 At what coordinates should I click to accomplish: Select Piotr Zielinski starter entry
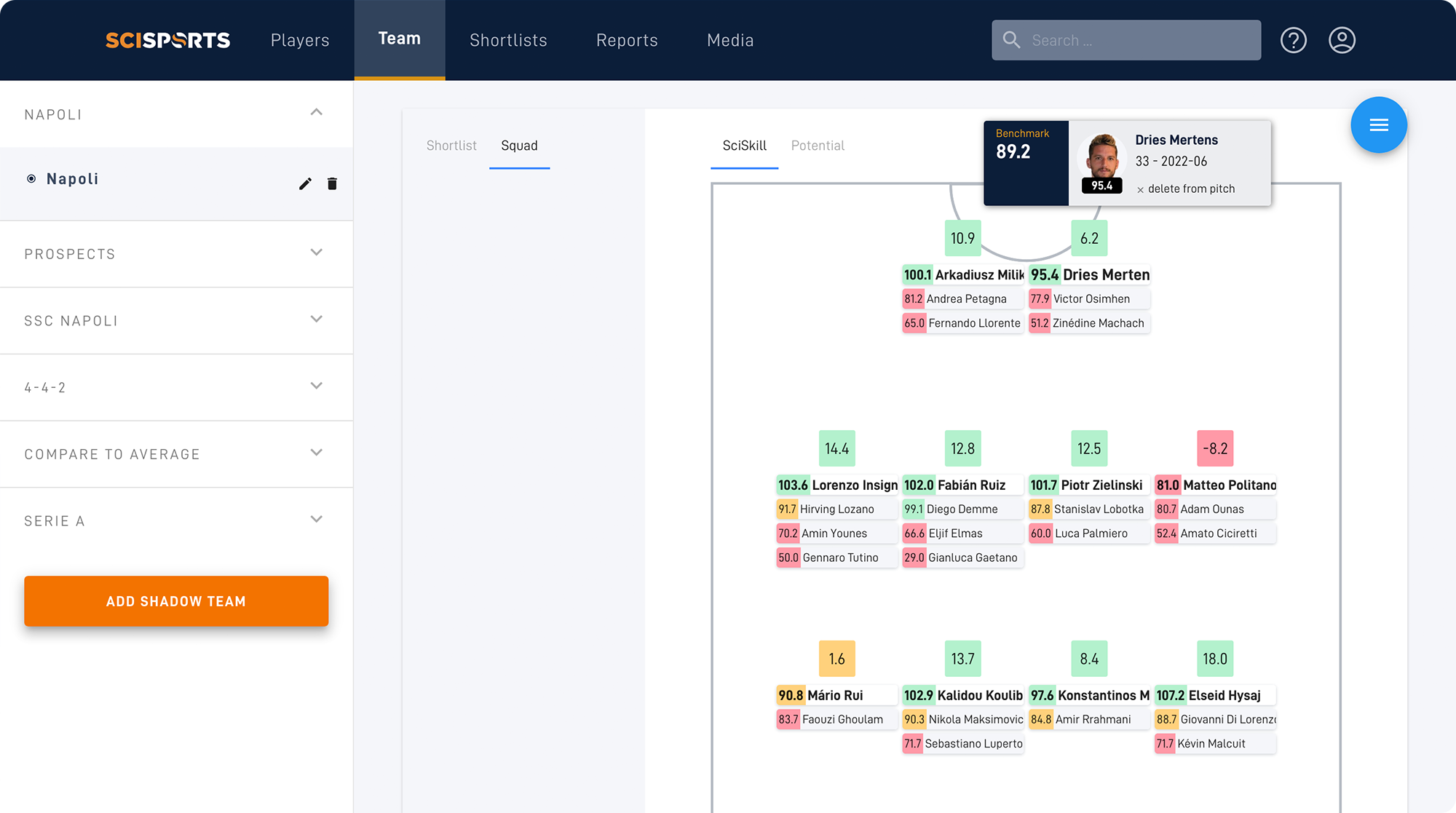click(x=1090, y=485)
